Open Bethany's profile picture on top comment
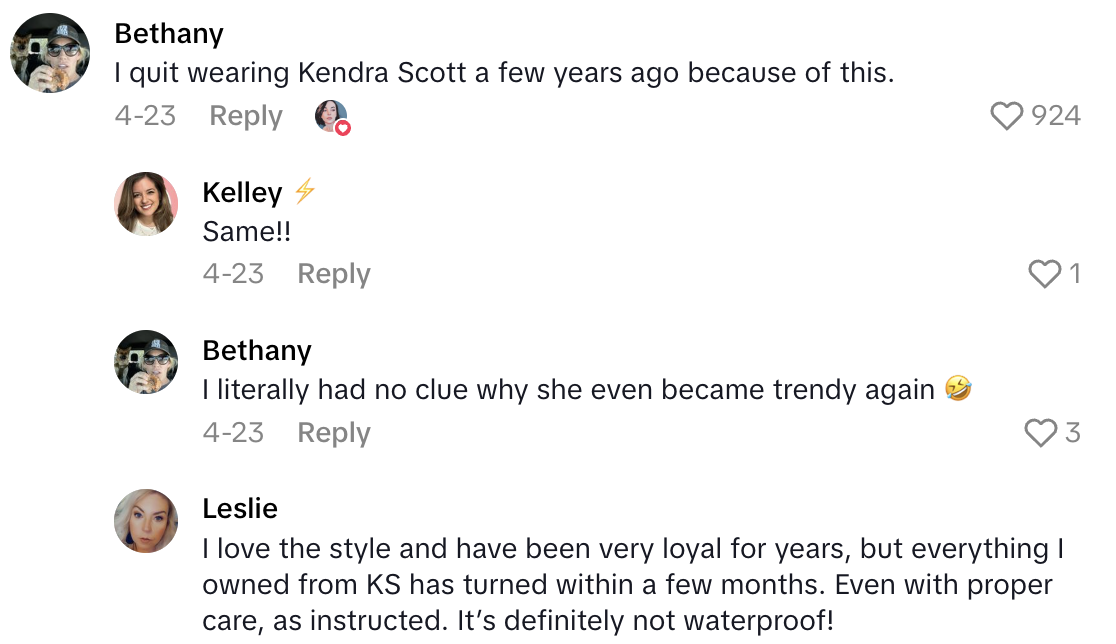Viewport: 1116px width, 644px height. point(50,52)
